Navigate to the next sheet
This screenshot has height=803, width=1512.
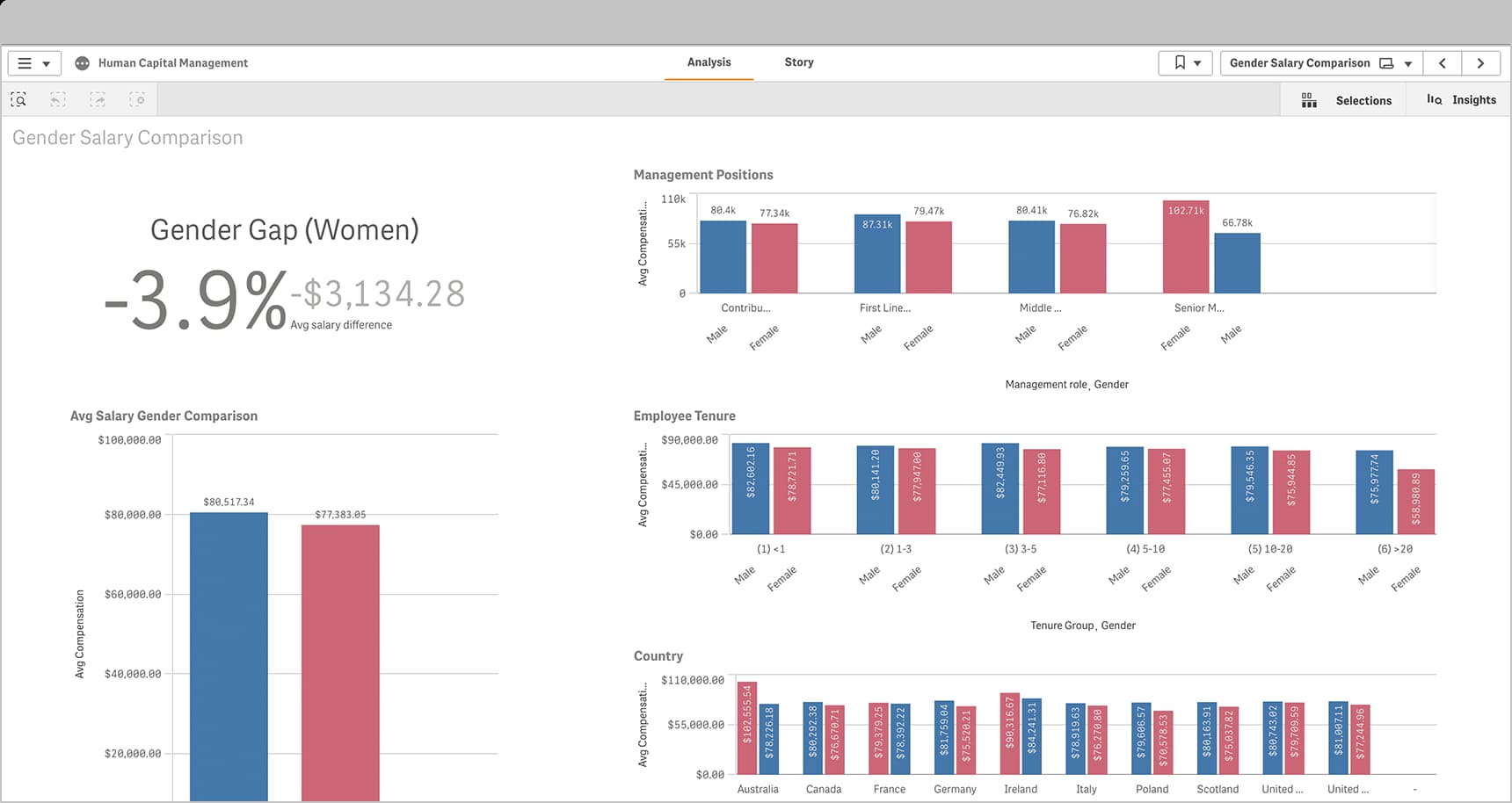1481,62
